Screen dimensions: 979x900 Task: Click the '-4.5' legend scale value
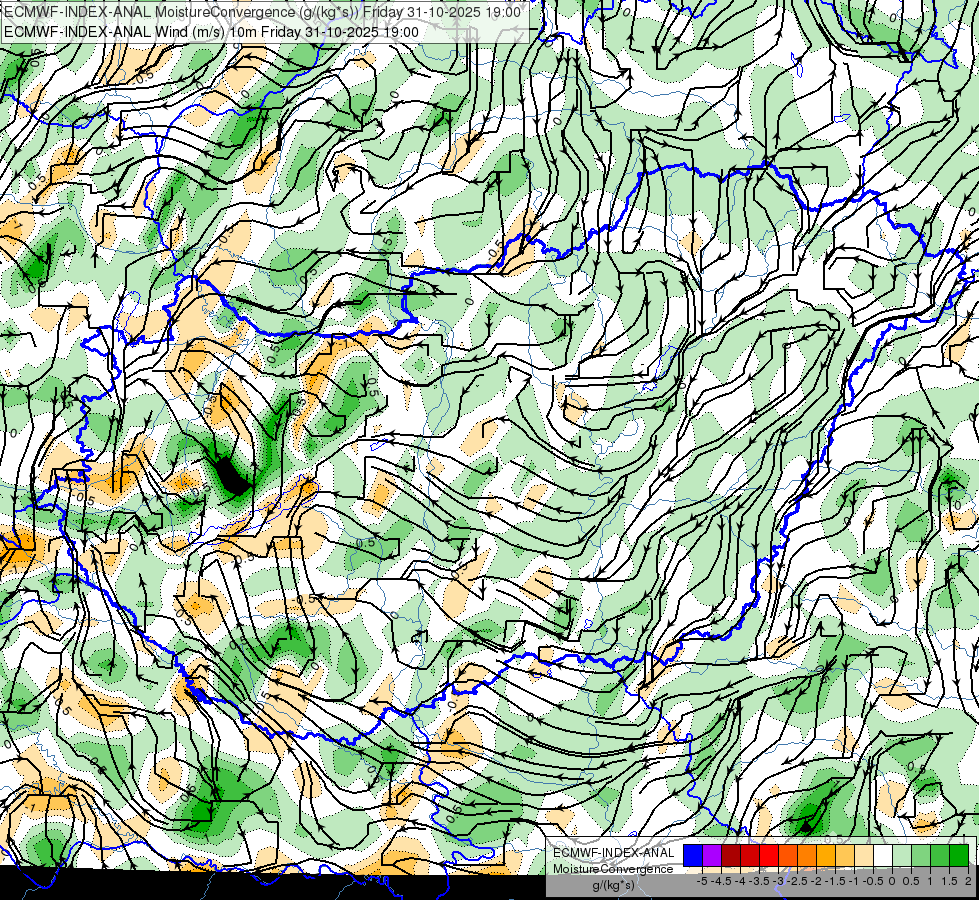pos(722,881)
